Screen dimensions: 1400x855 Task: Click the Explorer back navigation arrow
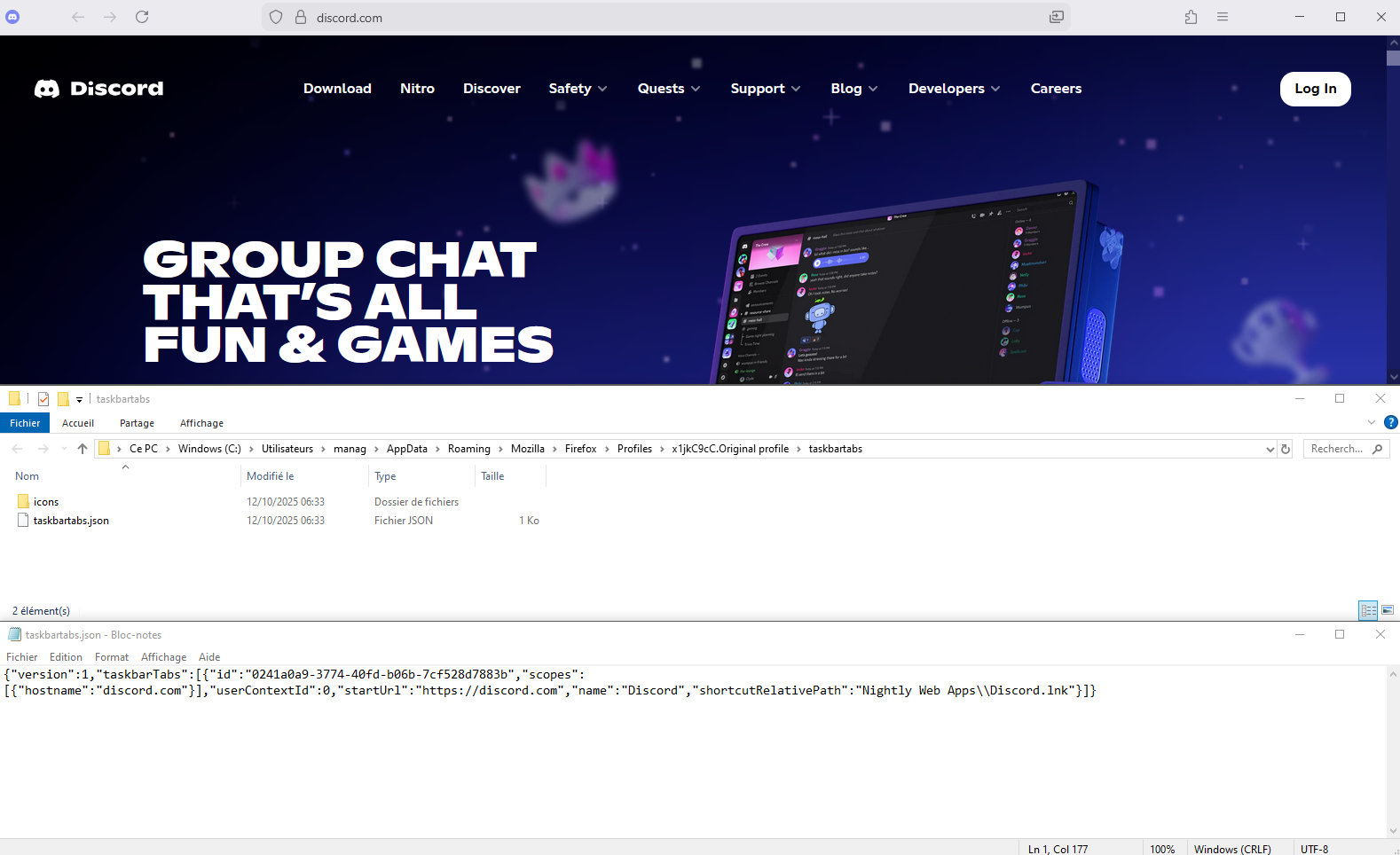[x=17, y=449]
